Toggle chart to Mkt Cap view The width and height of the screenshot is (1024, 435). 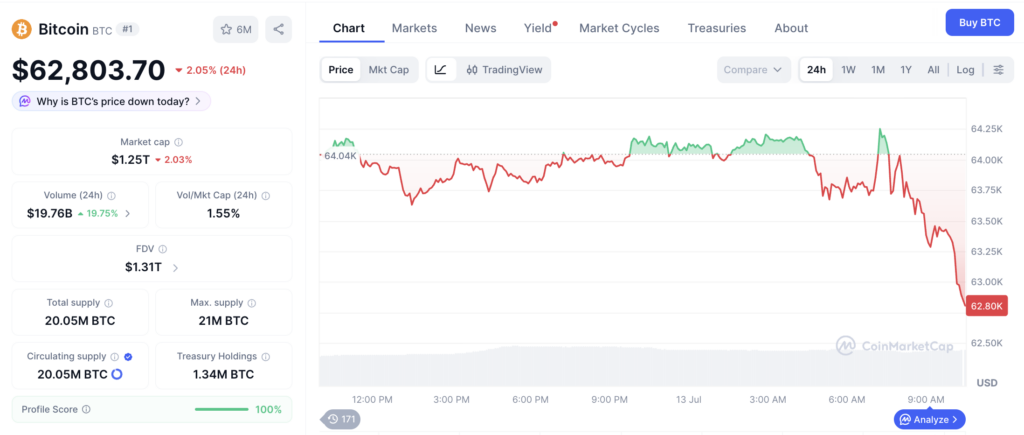click(x=389, y=70)
